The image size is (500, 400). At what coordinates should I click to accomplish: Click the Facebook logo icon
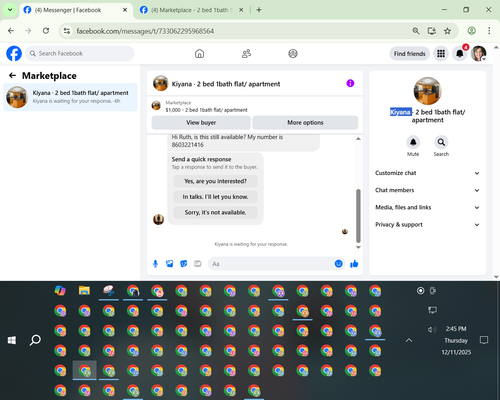click(14, 54)
